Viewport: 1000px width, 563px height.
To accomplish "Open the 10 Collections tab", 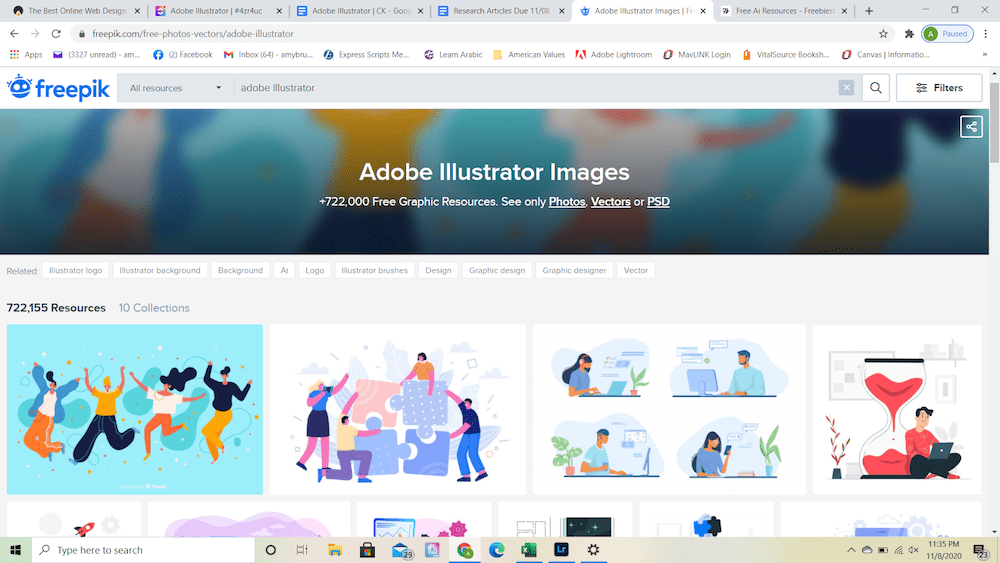I will click(154, 308).
